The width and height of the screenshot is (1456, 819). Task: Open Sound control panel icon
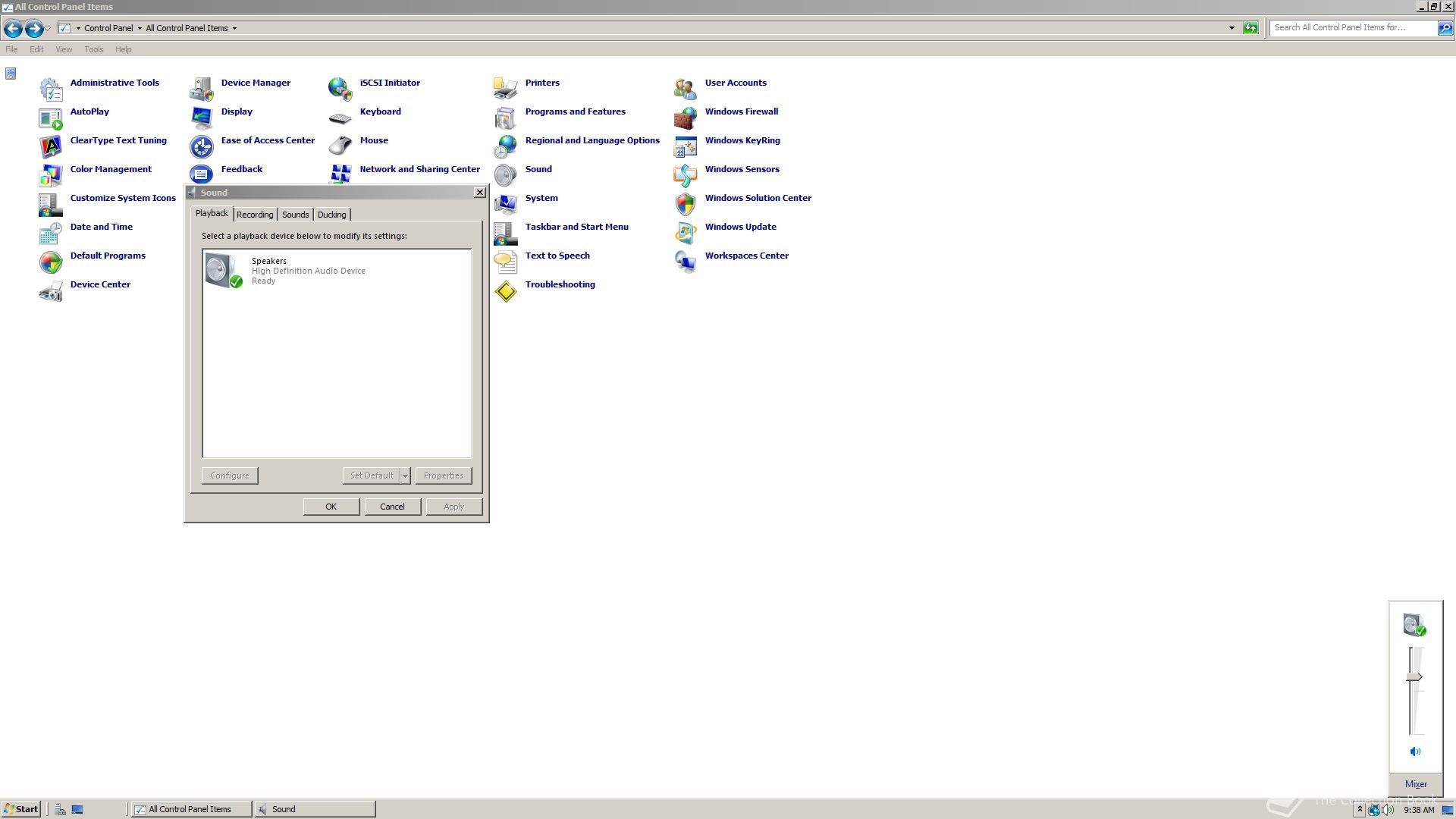[506, 176]
